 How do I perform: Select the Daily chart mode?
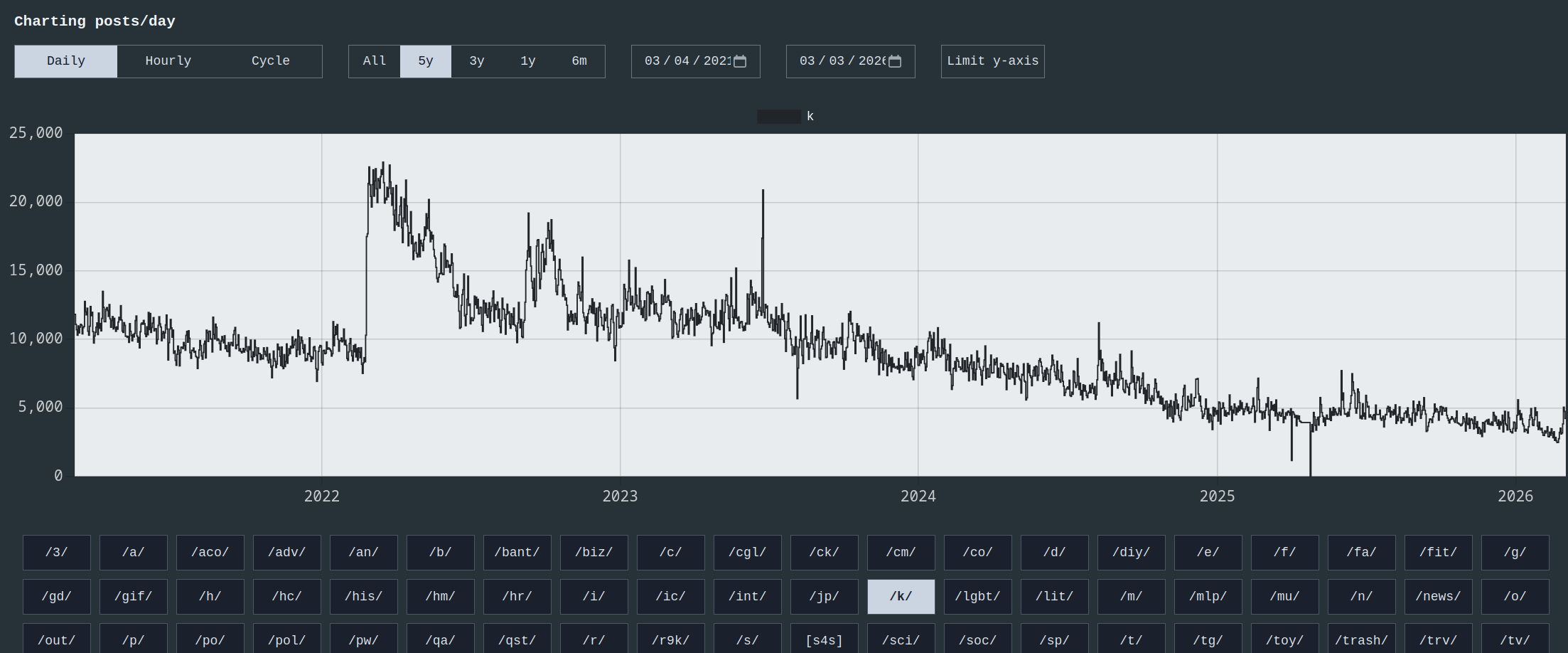66,61
